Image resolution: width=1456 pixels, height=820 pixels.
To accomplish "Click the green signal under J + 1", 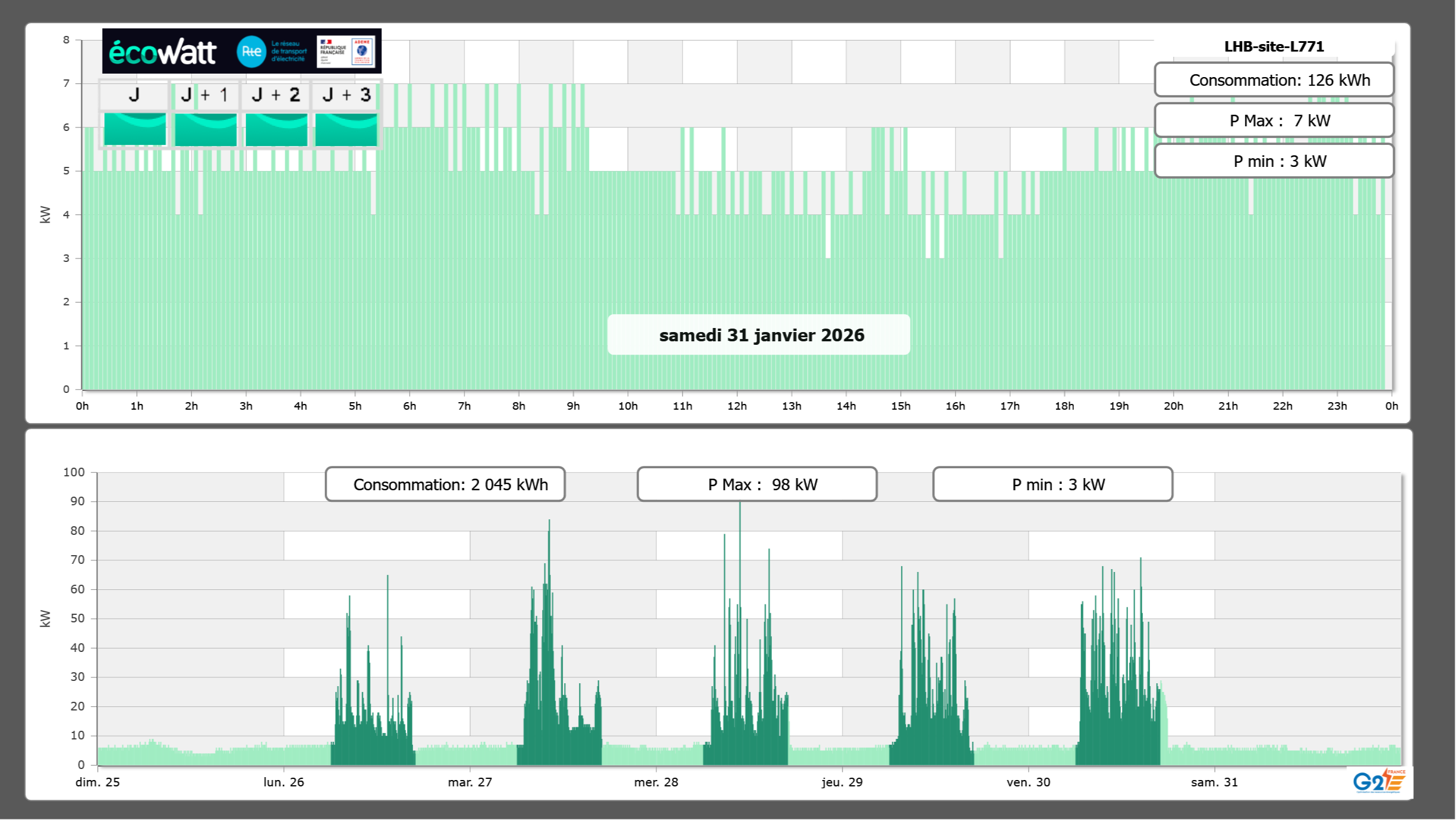I will (205, 129).
